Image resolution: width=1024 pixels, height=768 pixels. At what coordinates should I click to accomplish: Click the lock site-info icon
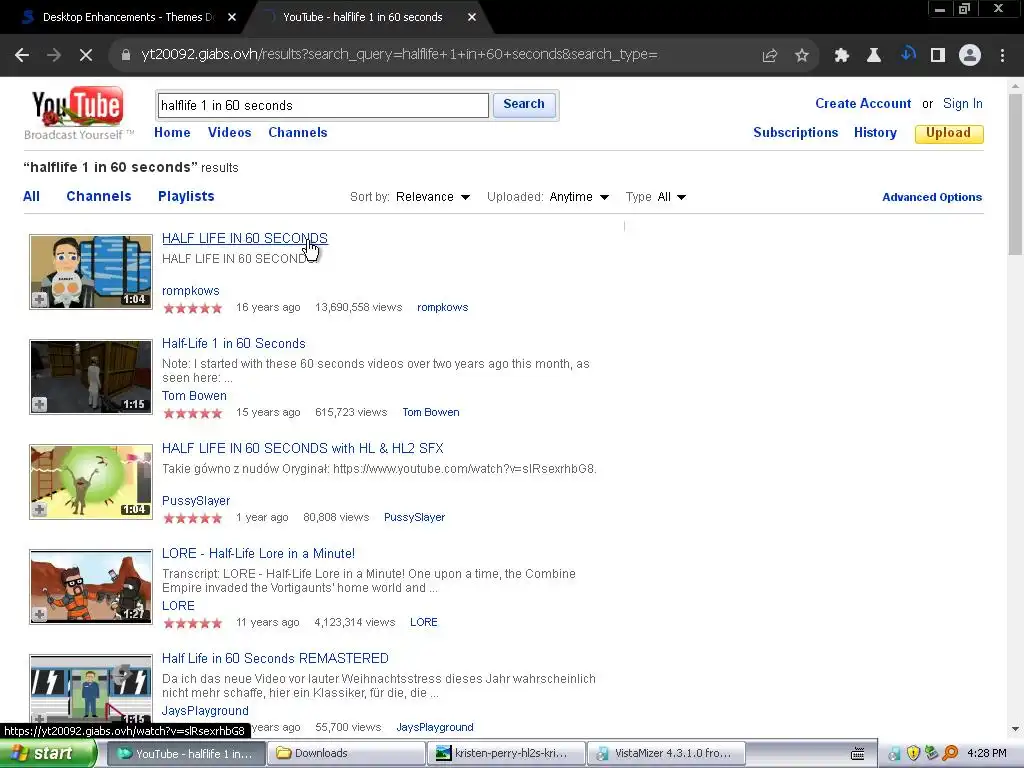pyautogui.click(x=126, y=56)
